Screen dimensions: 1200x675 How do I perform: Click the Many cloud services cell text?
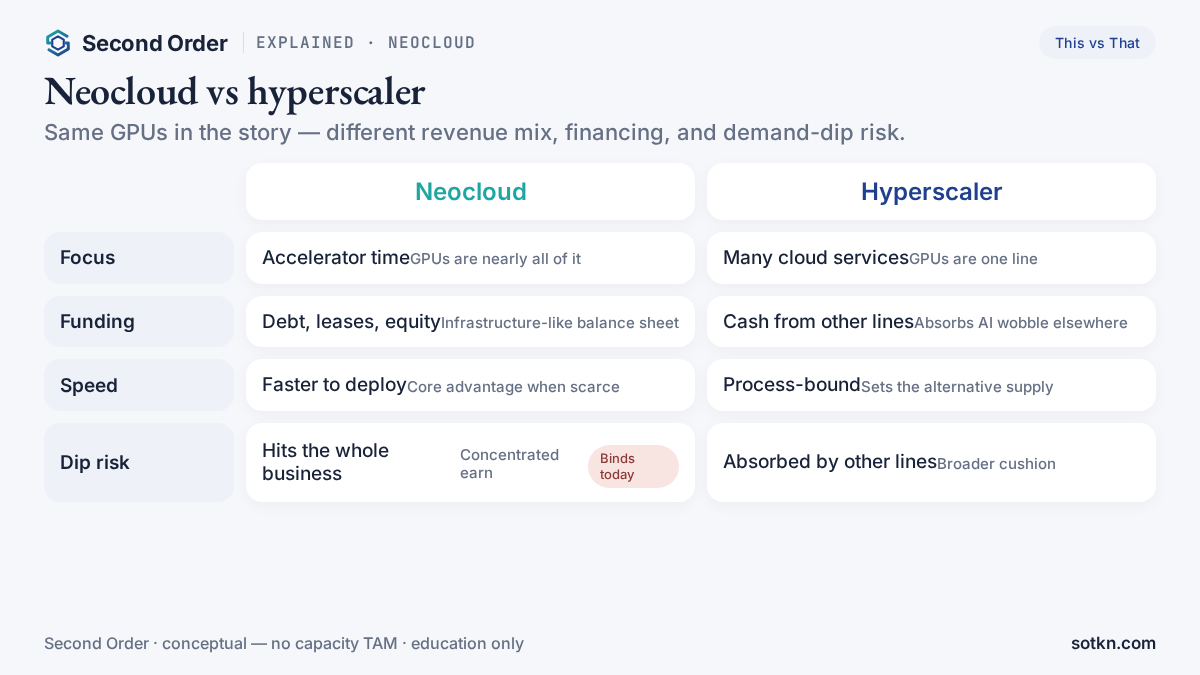click(x=816, y=258)
